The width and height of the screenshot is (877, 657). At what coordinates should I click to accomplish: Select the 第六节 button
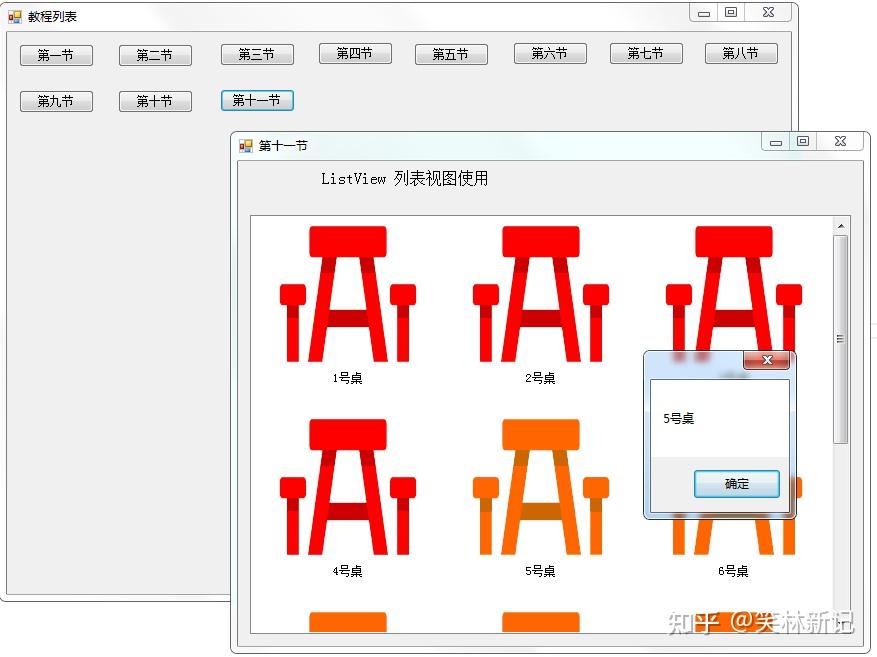point(550,54)
